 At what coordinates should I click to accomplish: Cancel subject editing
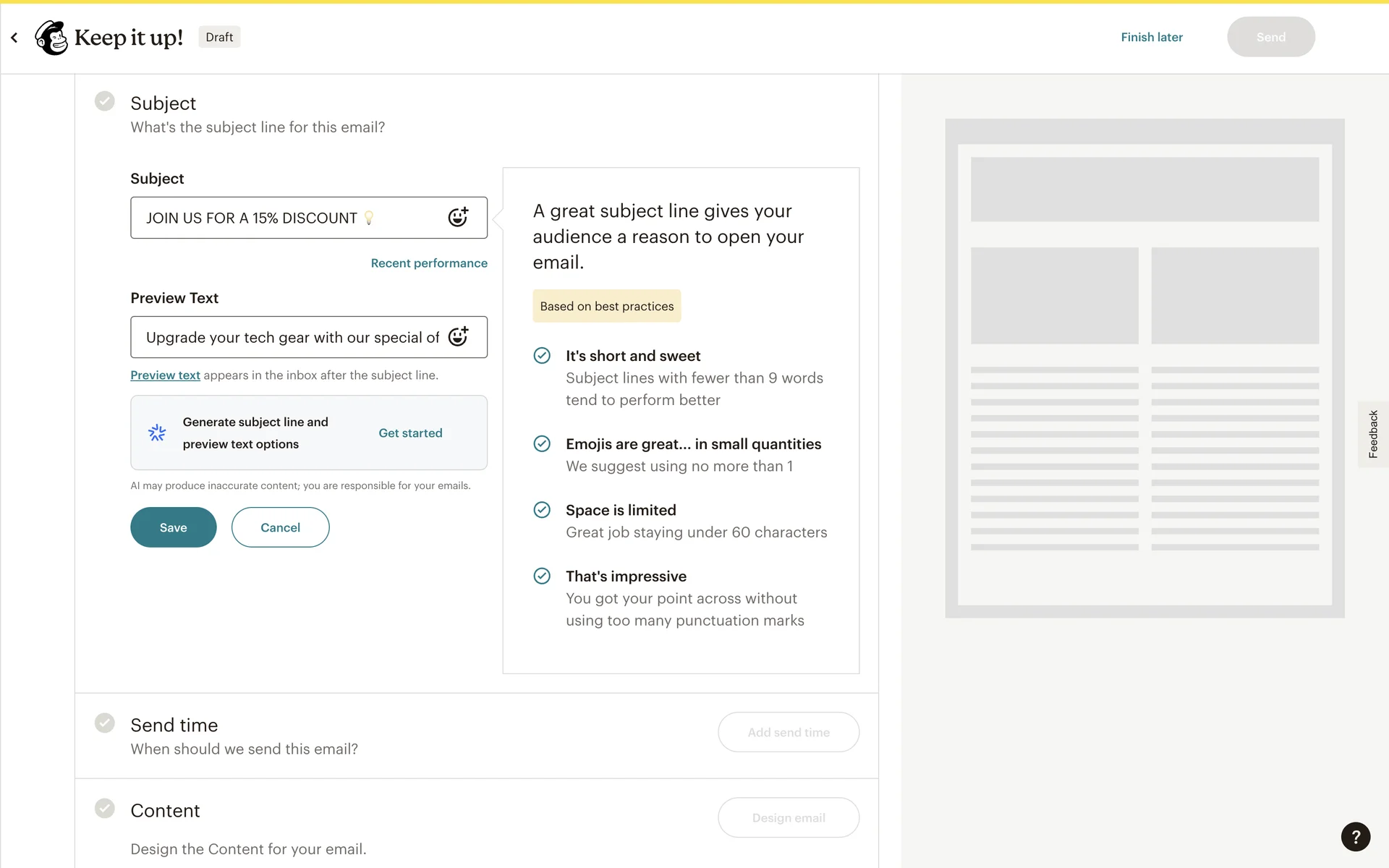280,527
